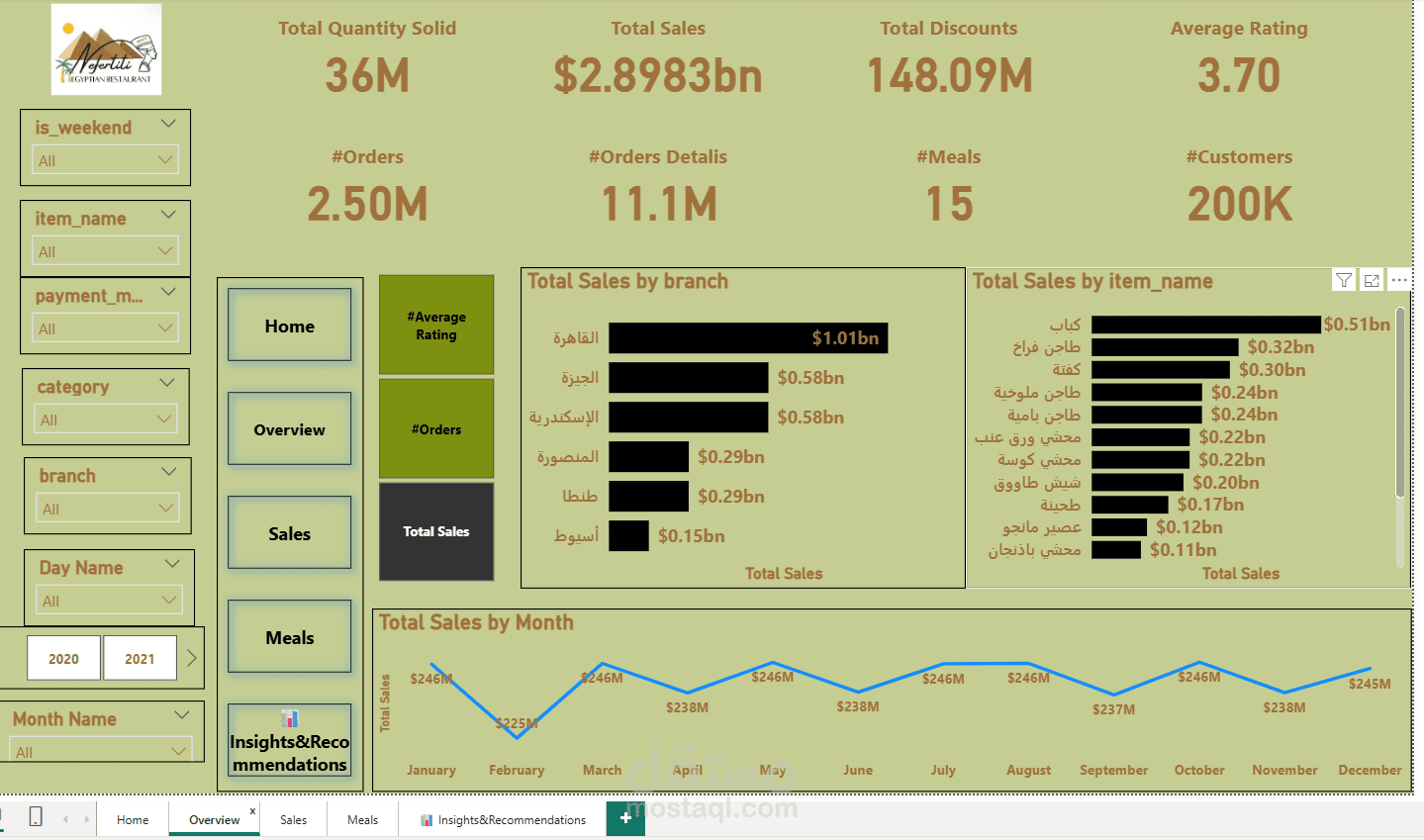Open the Month Name All dropdown
The image size is (1424, 840).
pyautogui.click(x=101, y=750)
